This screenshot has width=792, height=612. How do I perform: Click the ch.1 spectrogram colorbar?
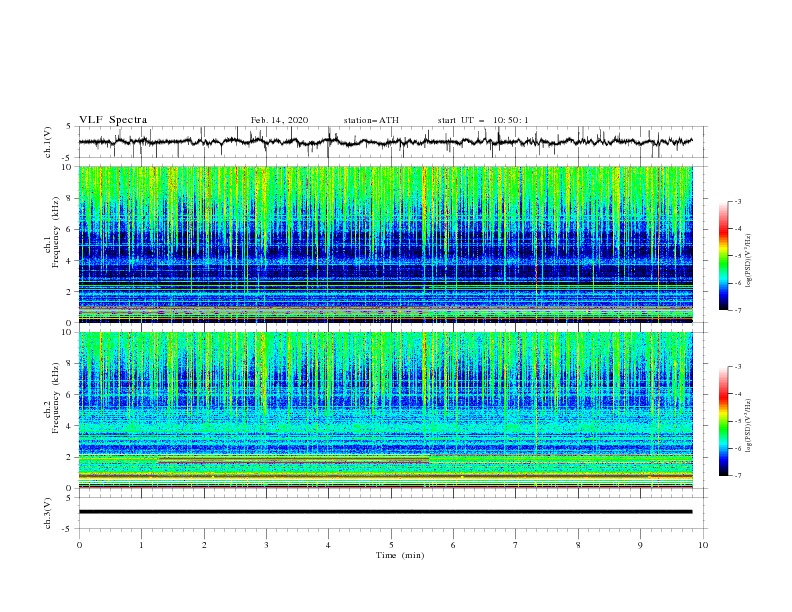(724, 256)
